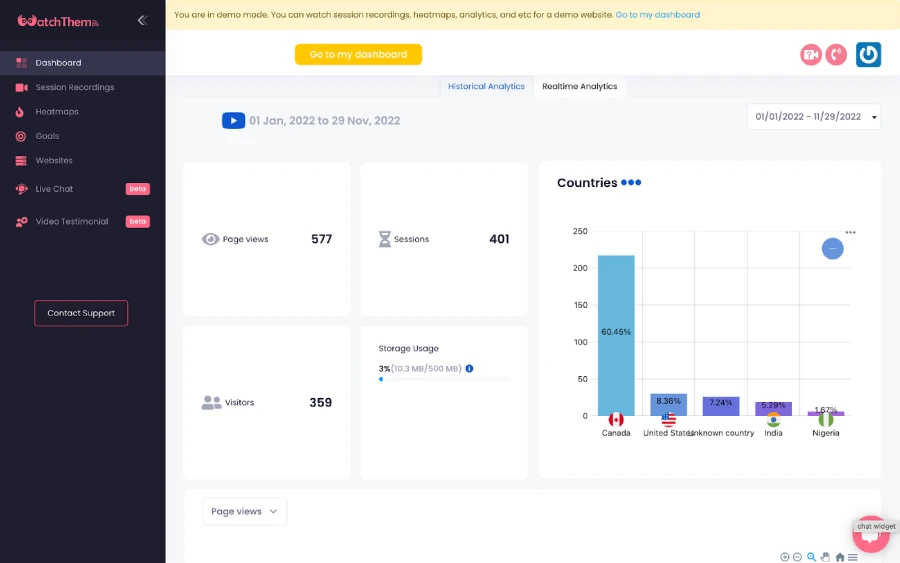This screenshot has height=563, width=900.
Task: Click the chart zoom-in plus icon
Action: (784, 557)
